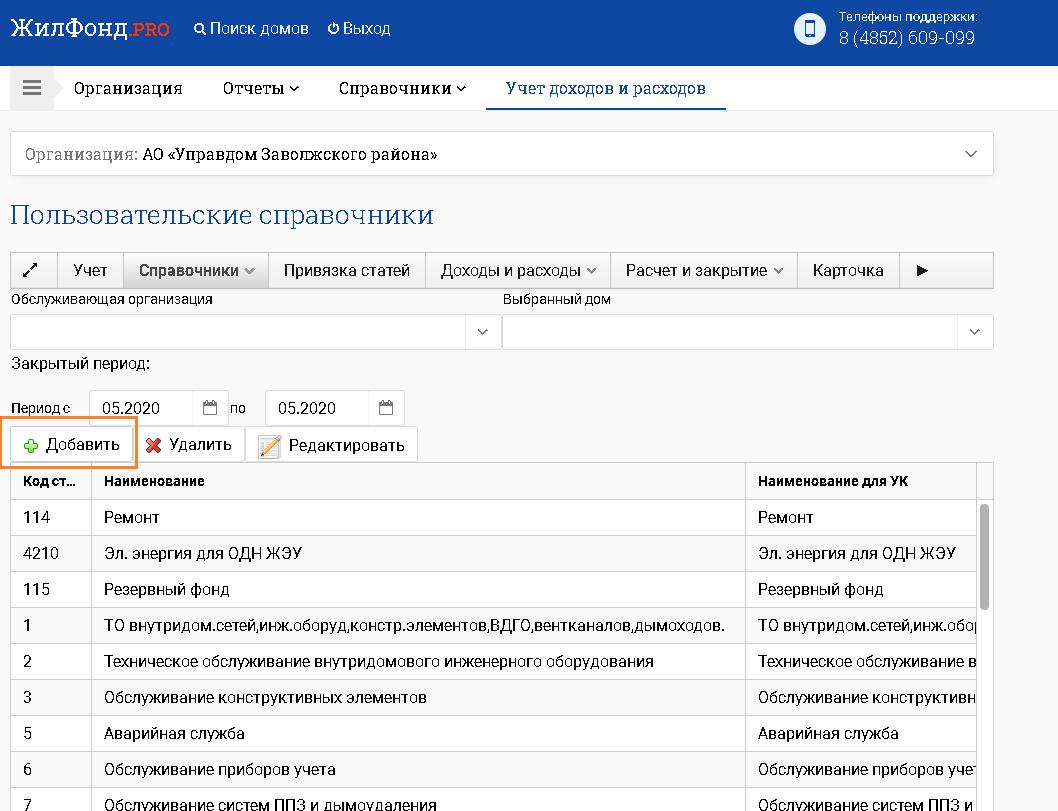The height and width of the screenshot is (811, 1058).
Task: Click Добавить to add a new entry
Action: tap(72, 445)
